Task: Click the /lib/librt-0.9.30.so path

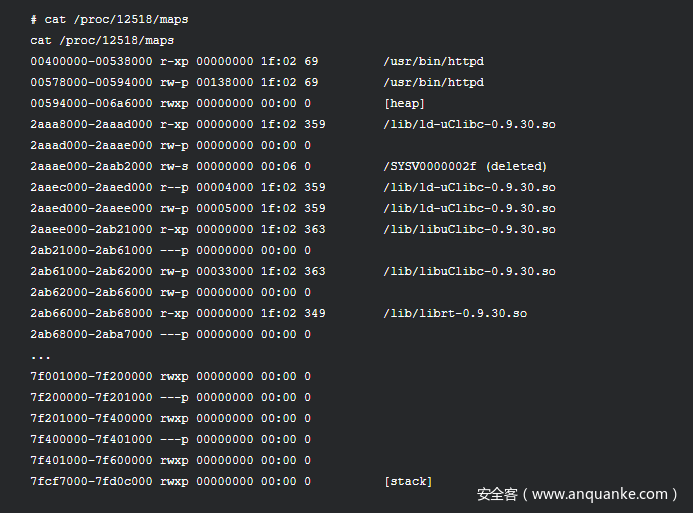Action: pyautogui.click(x=455, y=313)
